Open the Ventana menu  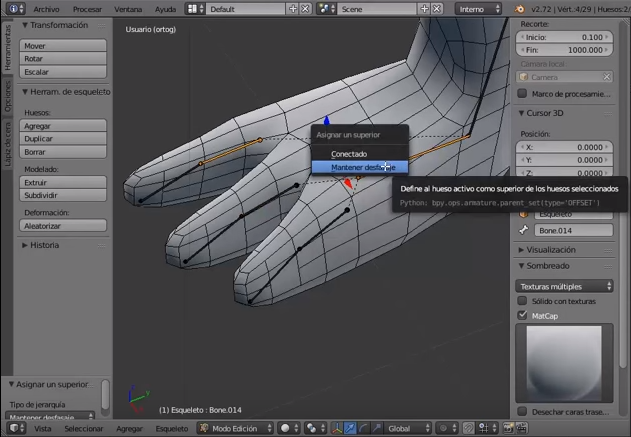pos(128,9)
